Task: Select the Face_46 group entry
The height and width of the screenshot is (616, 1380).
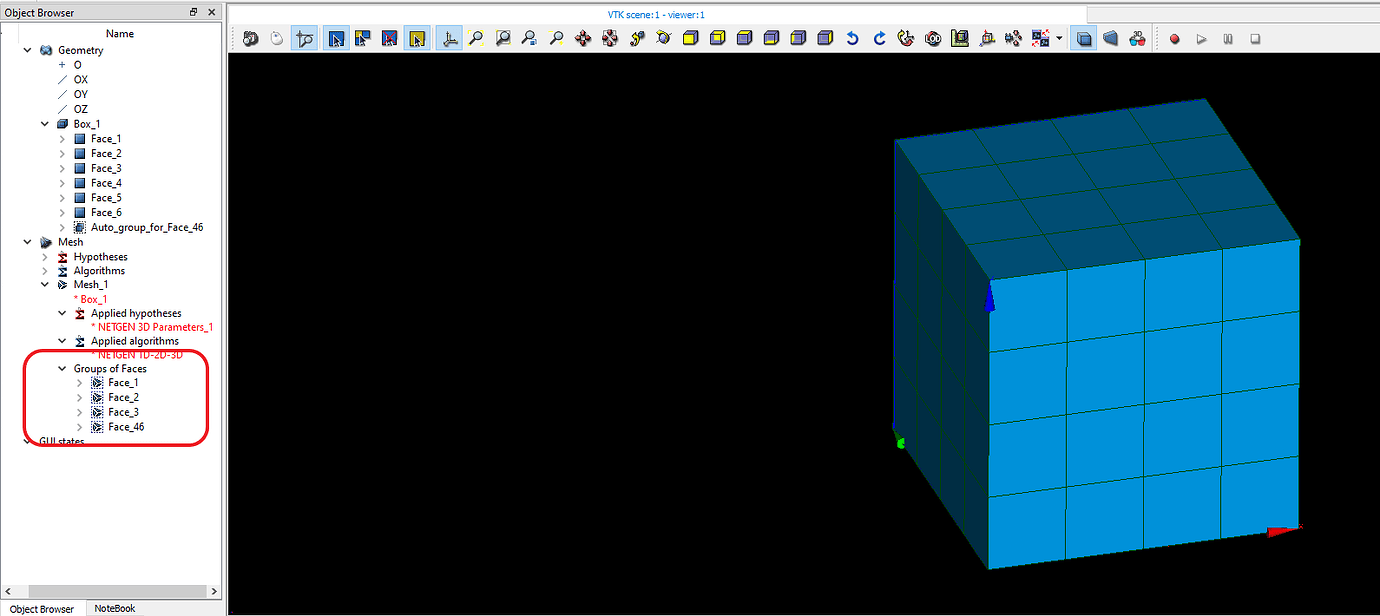Action: pos(124,426)
